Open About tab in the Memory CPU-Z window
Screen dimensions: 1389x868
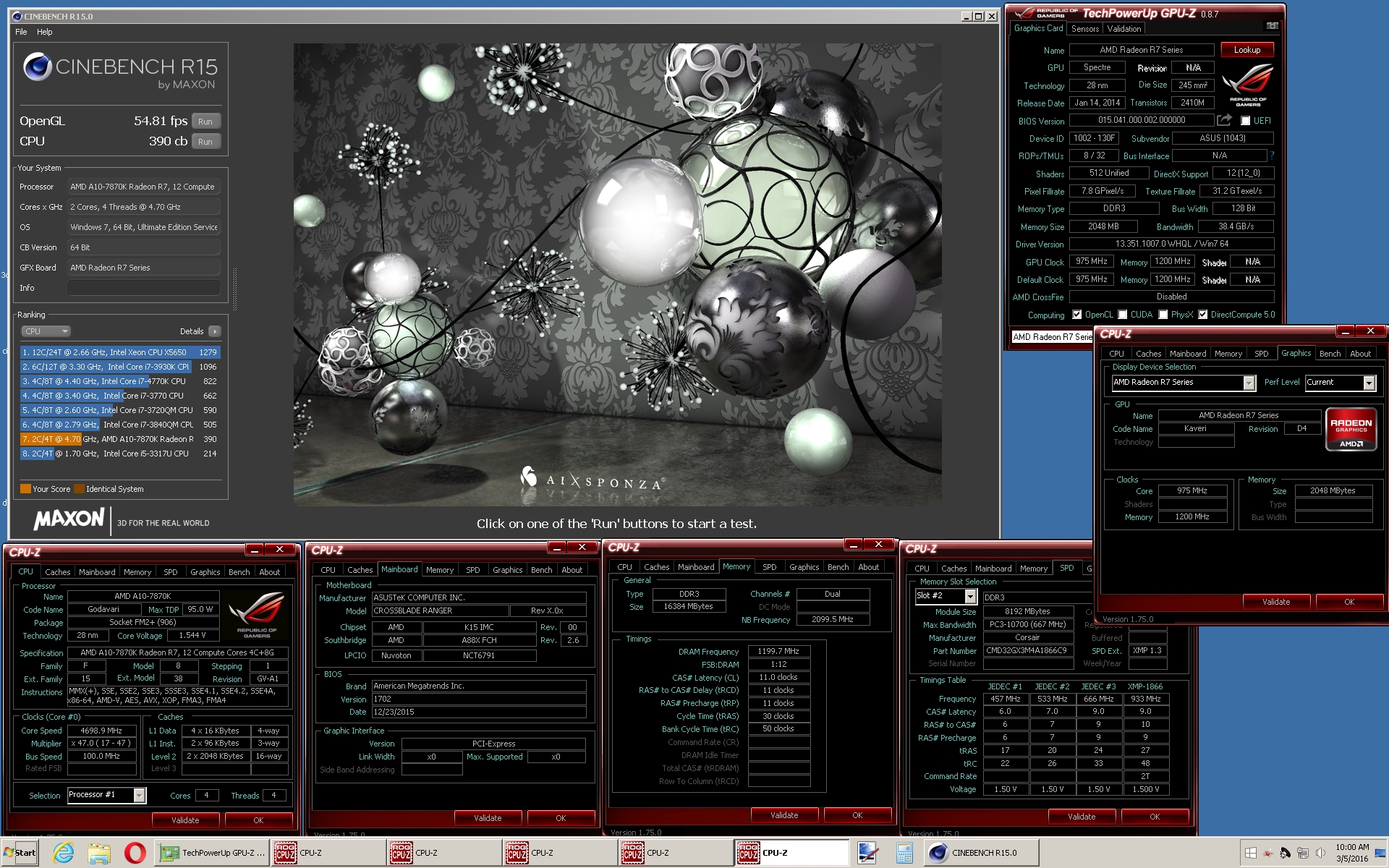point(869,567)
